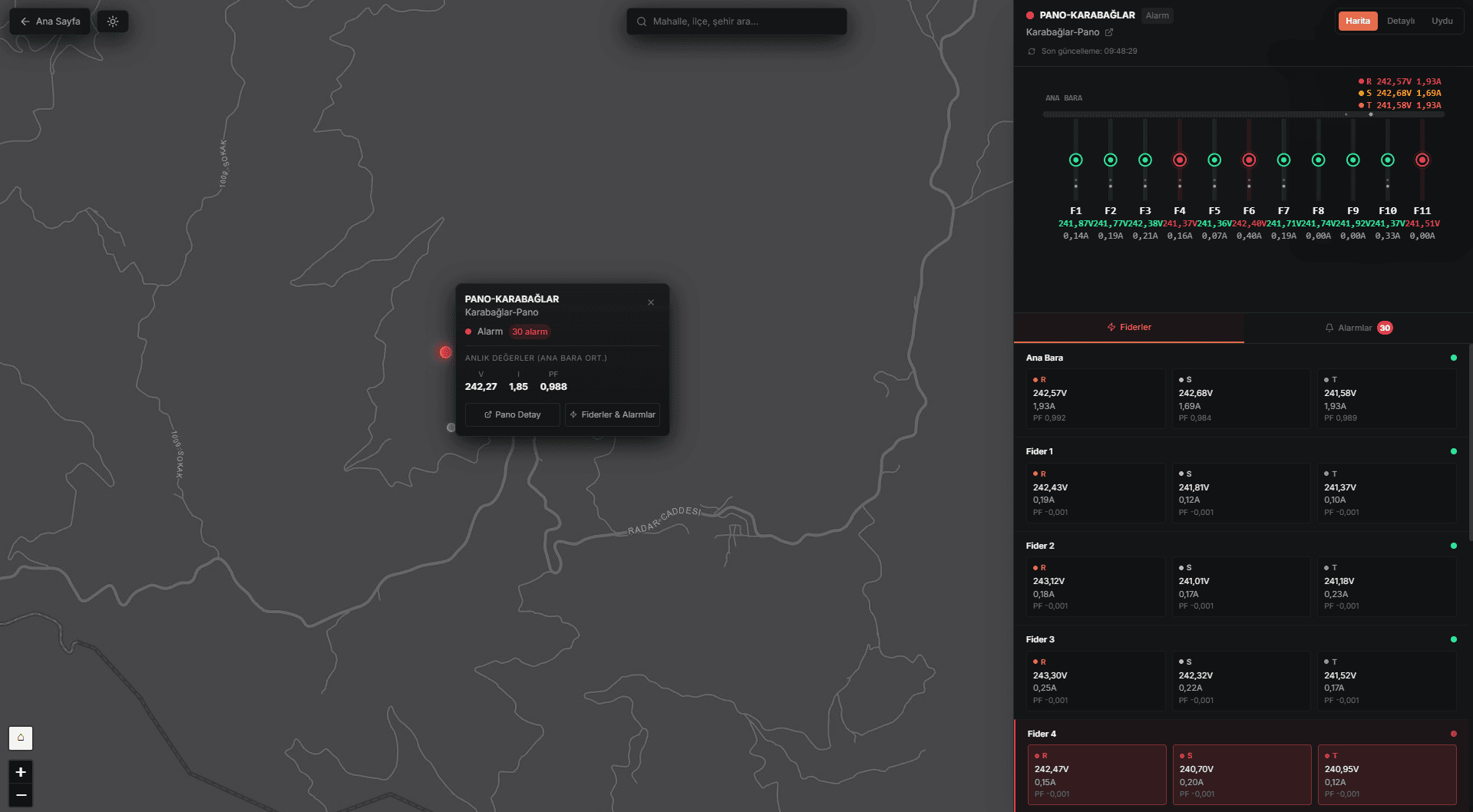Click the Ana Bara R phase card
The height and width of the screenshot is (812, 1473).
[x=1095, y=398]
